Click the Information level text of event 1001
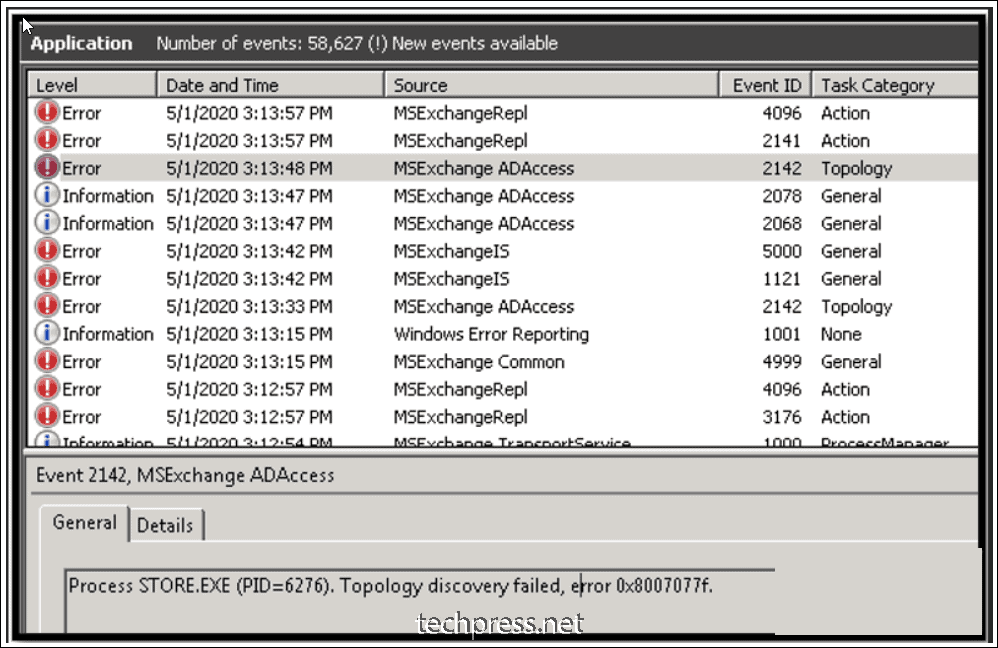Image resolution: width=998 pixels, height=648 pixels. pyautogui.click(x=108, y=334)
